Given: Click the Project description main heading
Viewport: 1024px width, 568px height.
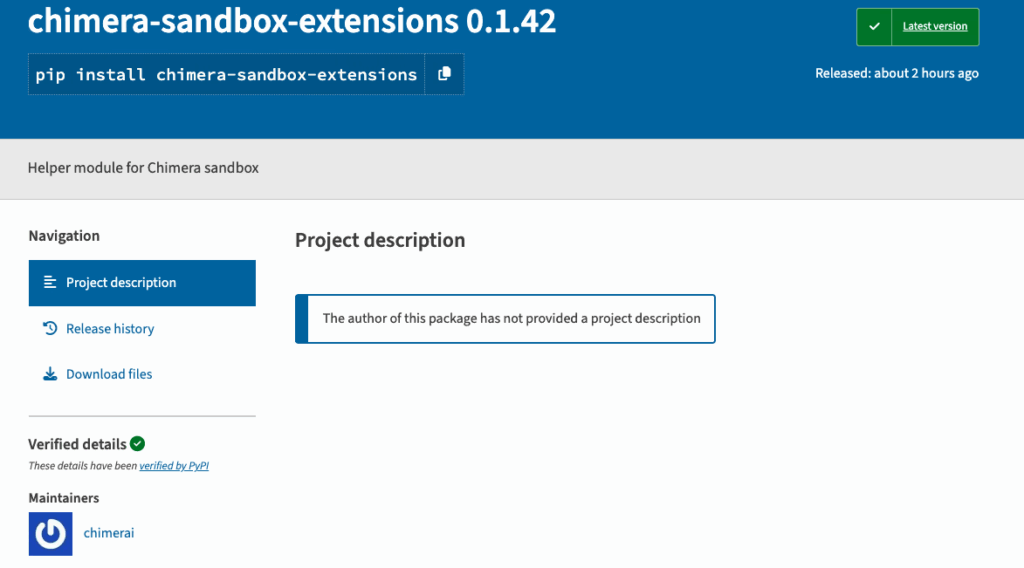Looking at the screenshot, I should point(380,240).
